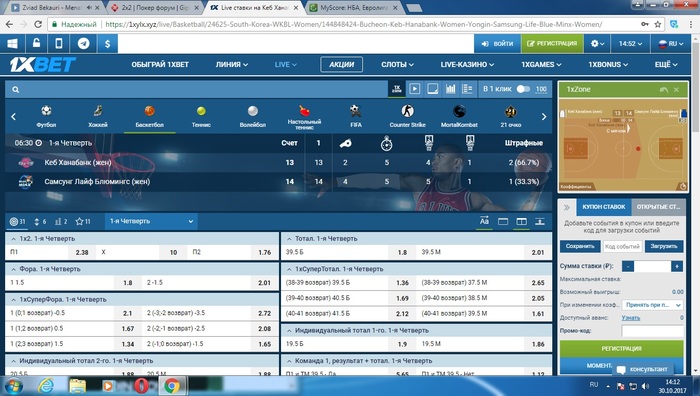The width and height of the screenshot is (700, 396).
Task: Toggle the list view icon in search bar
Action: pyautogui.click(x=467, y=89)
